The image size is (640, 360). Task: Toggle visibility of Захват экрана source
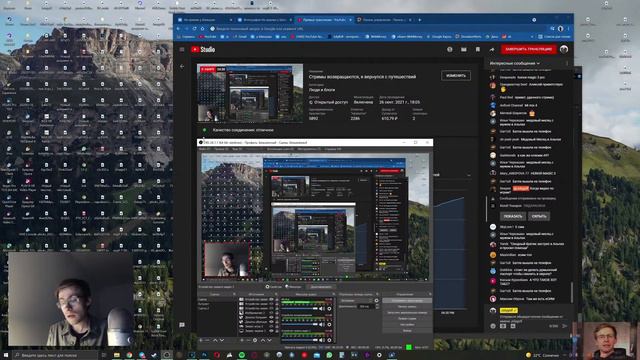coord(271,331)
